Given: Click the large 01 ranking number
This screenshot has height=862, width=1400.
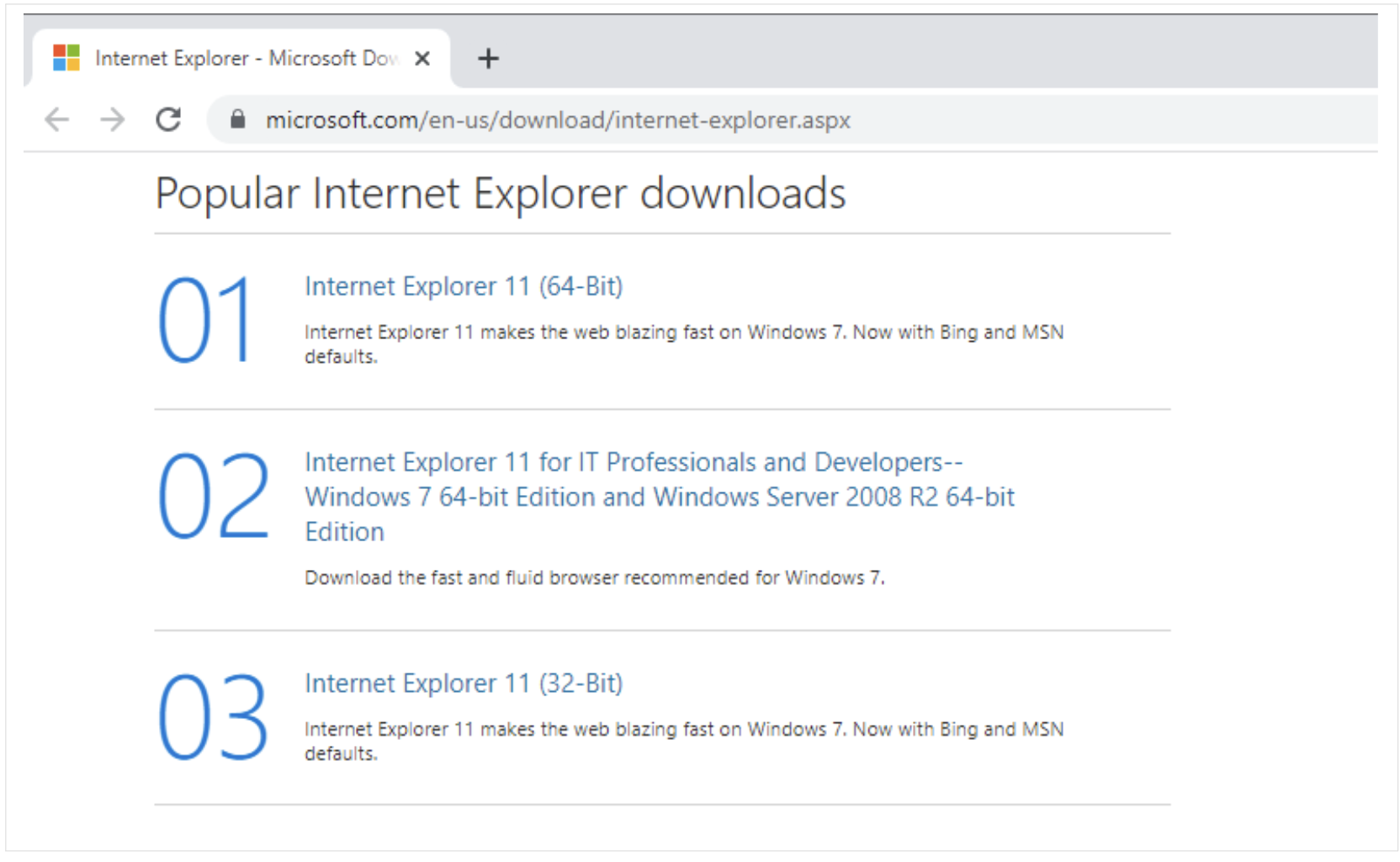Looking at the screenshot, I should 205,321.
